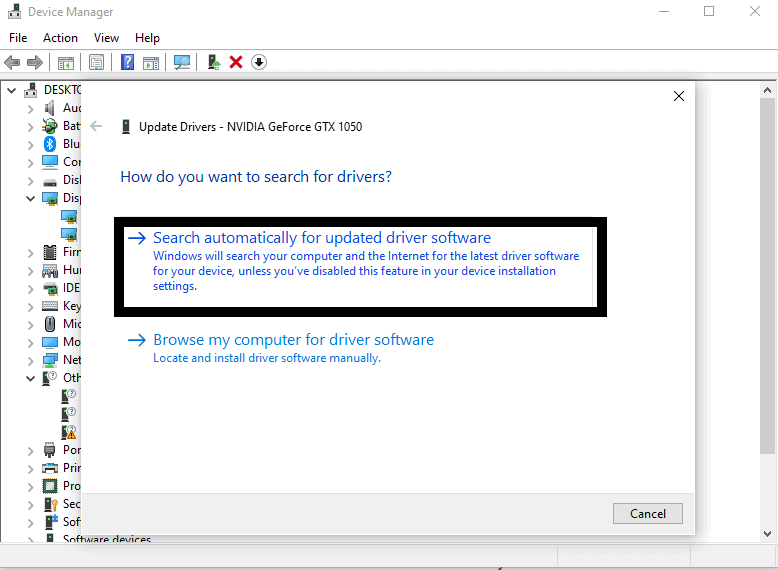Expand the Network adapters chevron
The height and width of the screenshot is (570, 778).
pos(30,361)
